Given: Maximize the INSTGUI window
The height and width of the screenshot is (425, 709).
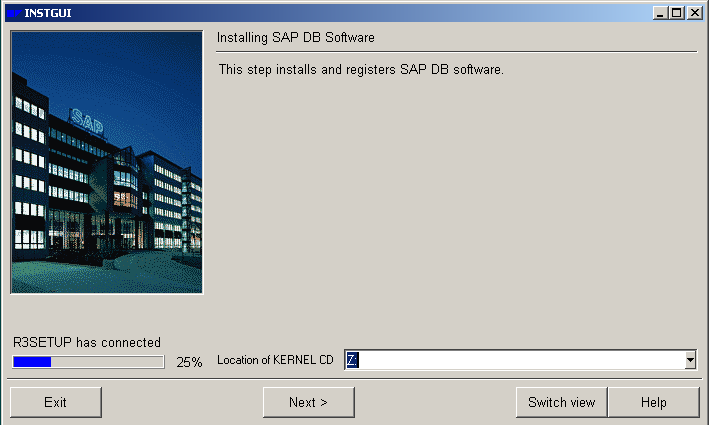Looking at the screenshot, I should coord(677,13).
